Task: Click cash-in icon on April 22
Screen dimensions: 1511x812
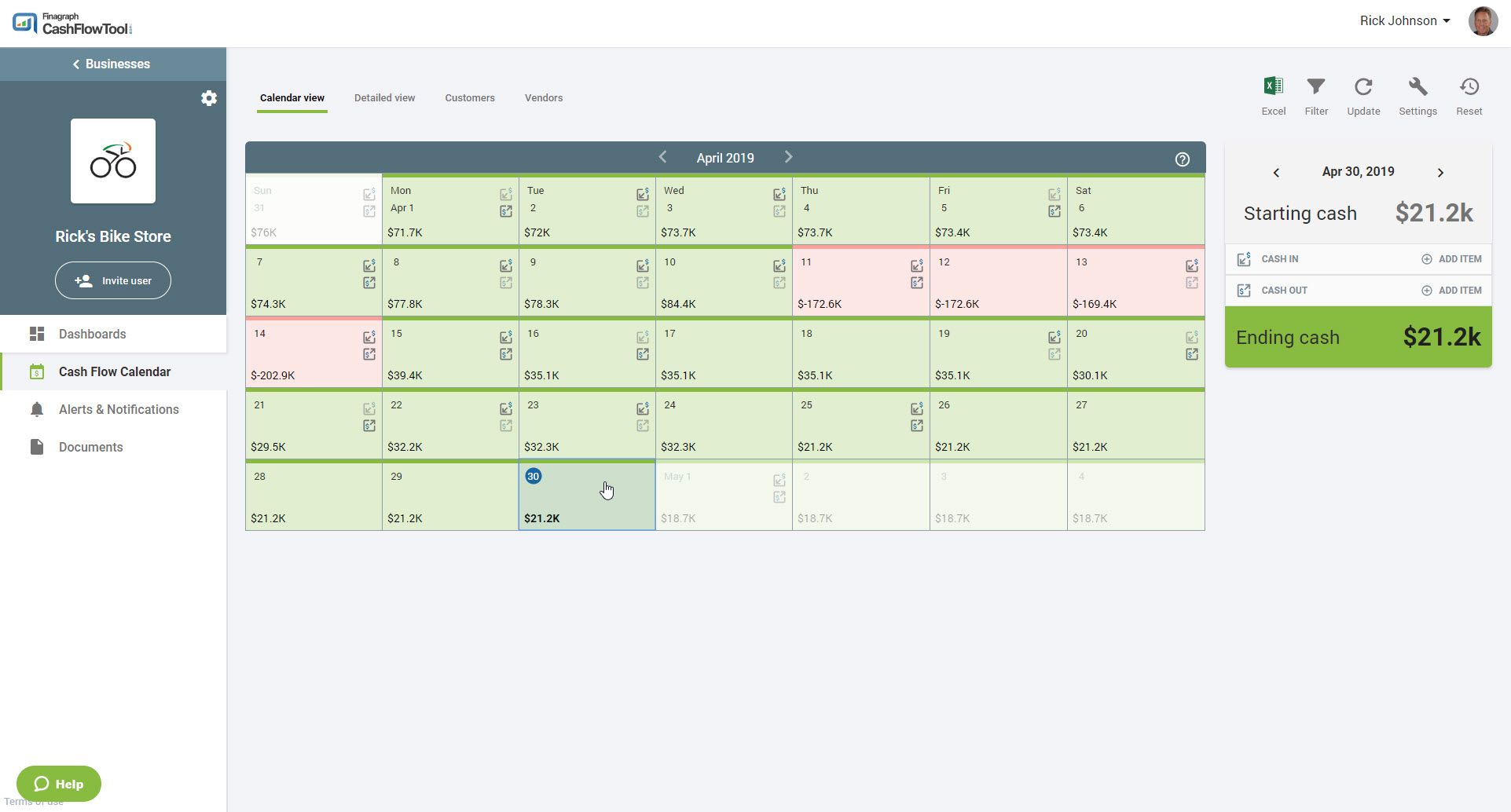Action: click(x=506, y=408)
